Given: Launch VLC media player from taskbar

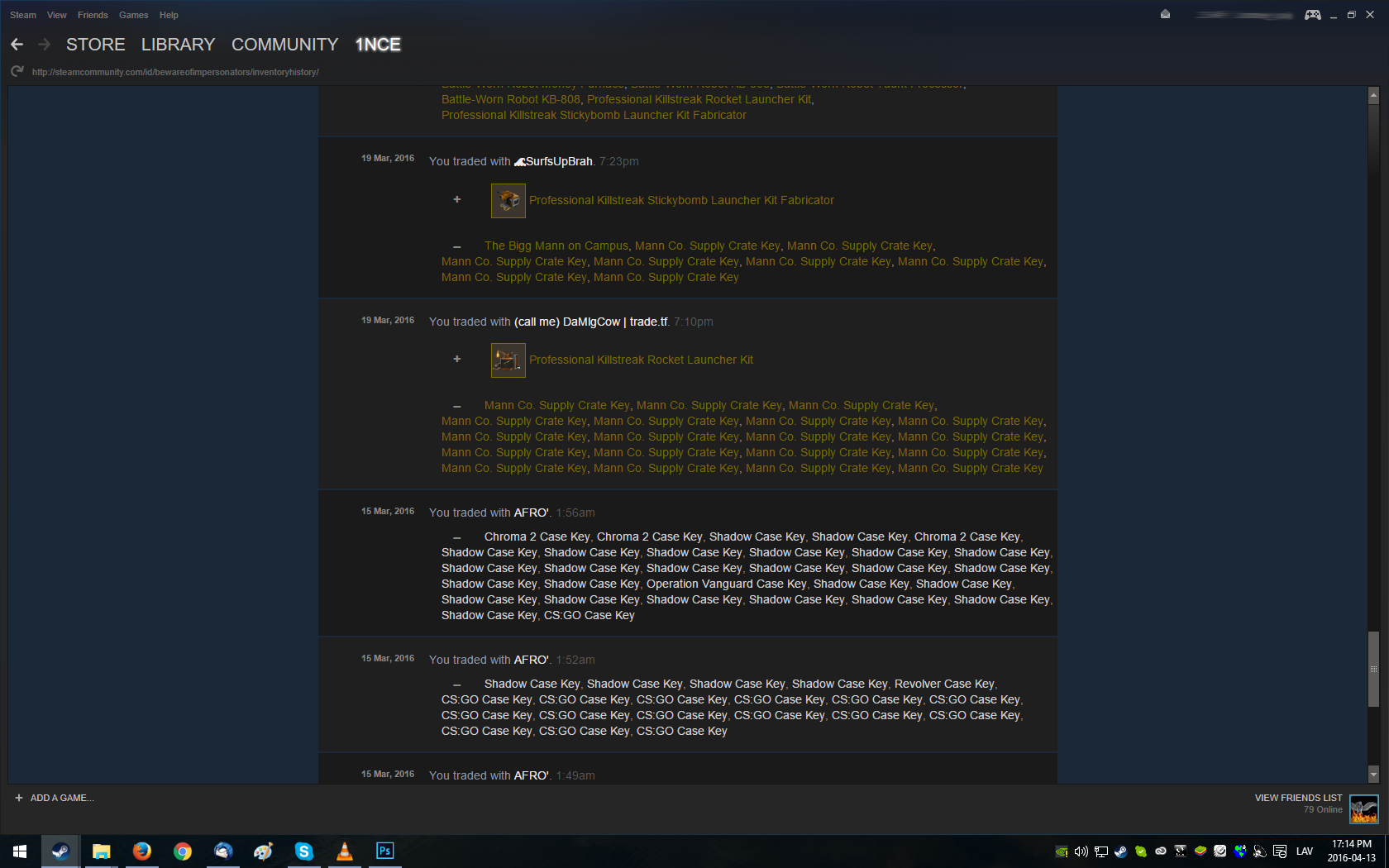Looking at the screenshot, I should pos(345,851).
